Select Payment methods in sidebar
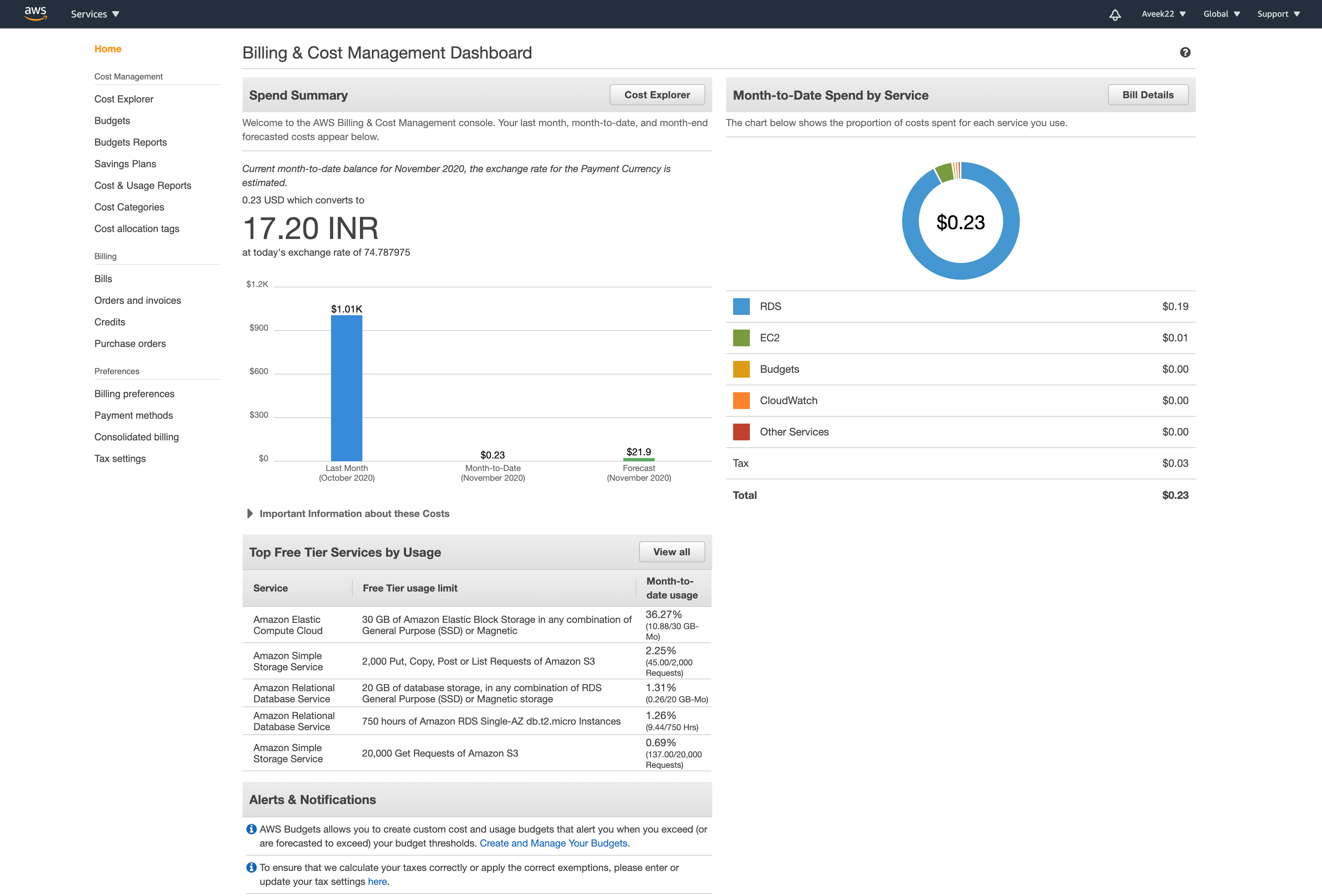 click(133, 415)
